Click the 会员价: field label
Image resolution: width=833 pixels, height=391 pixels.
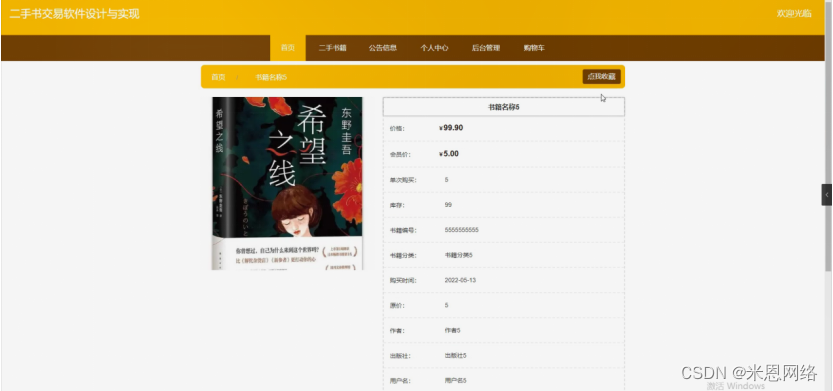tap(400, 155)
